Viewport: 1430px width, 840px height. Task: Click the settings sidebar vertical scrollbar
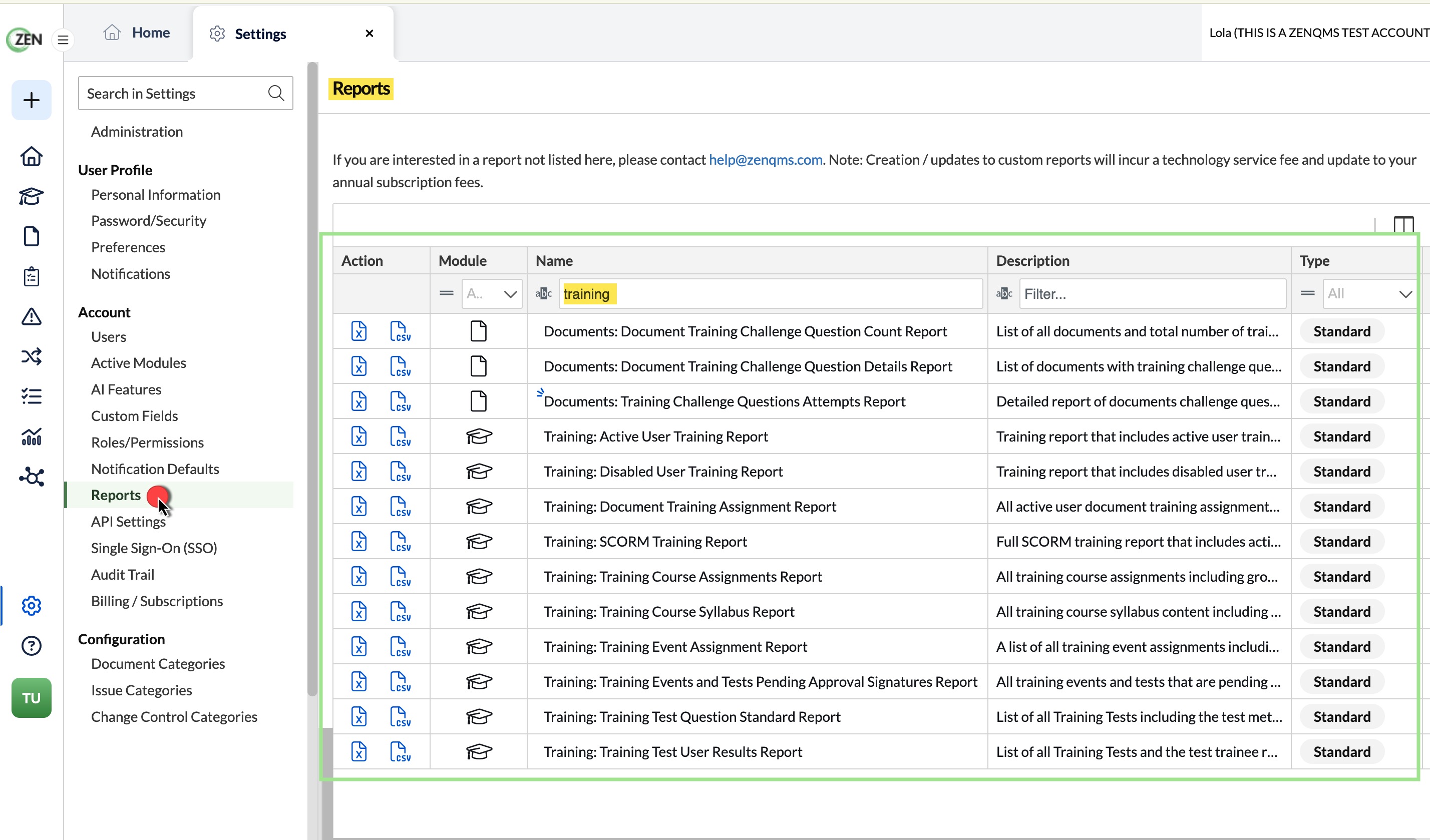pos(312,380)
